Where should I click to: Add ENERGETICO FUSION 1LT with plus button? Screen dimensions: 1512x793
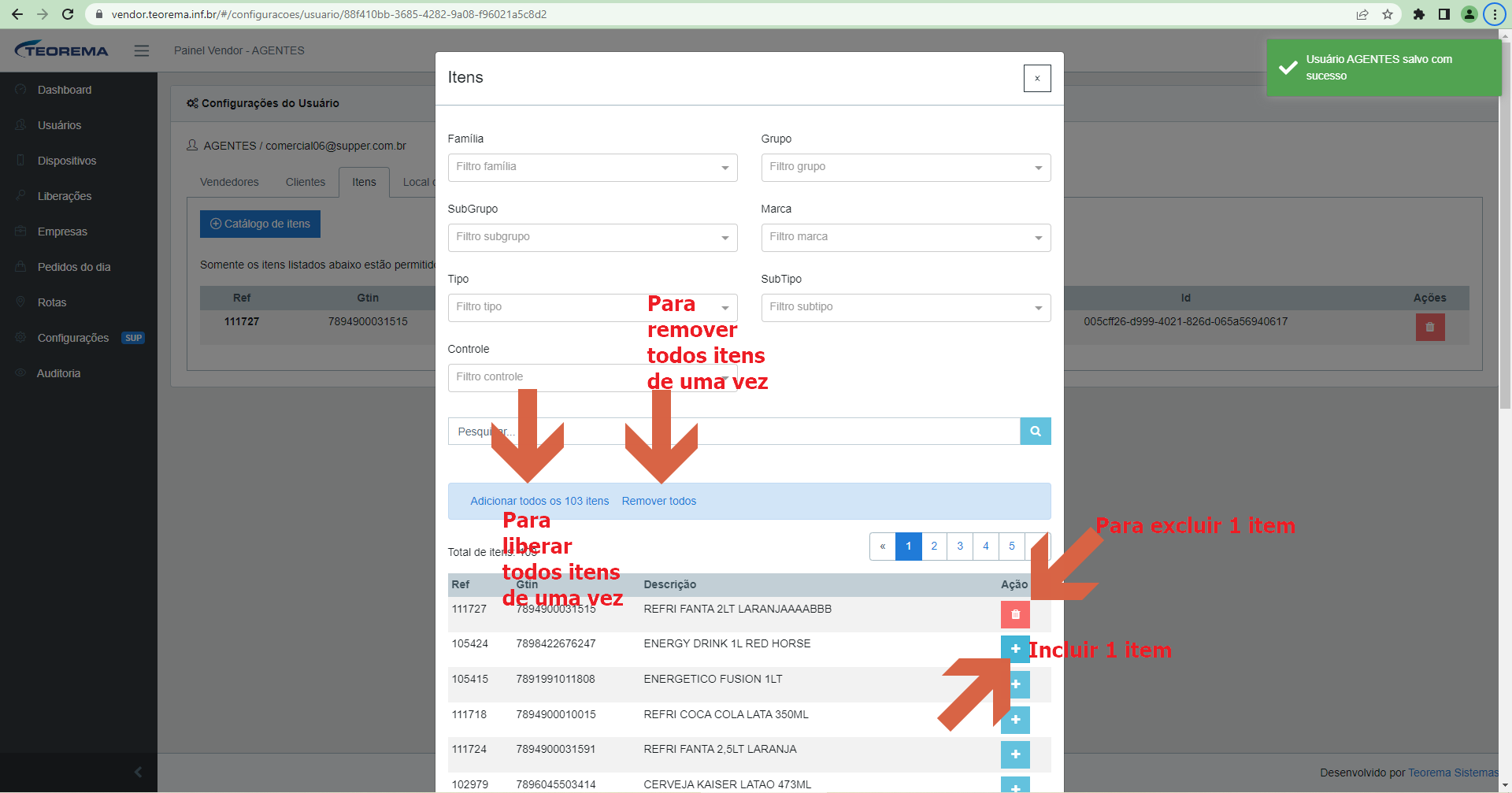coord(1015,684)
